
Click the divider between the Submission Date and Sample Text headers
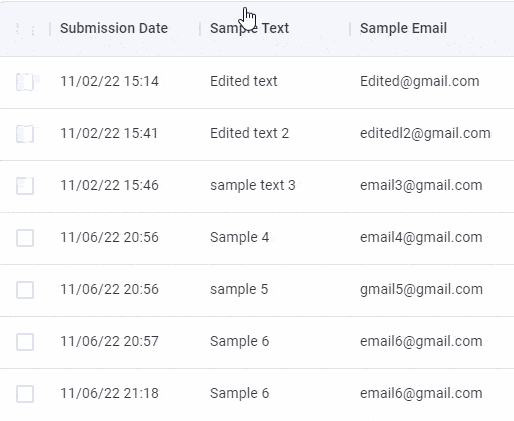coord(200,29)
